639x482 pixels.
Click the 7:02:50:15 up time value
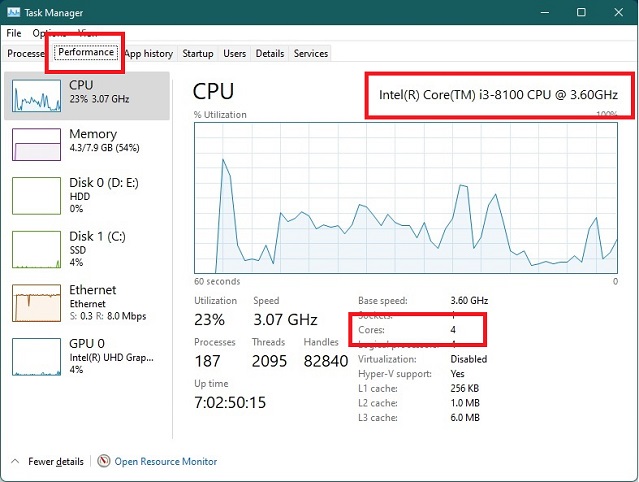pyautogui.click(x=230, y=403)
